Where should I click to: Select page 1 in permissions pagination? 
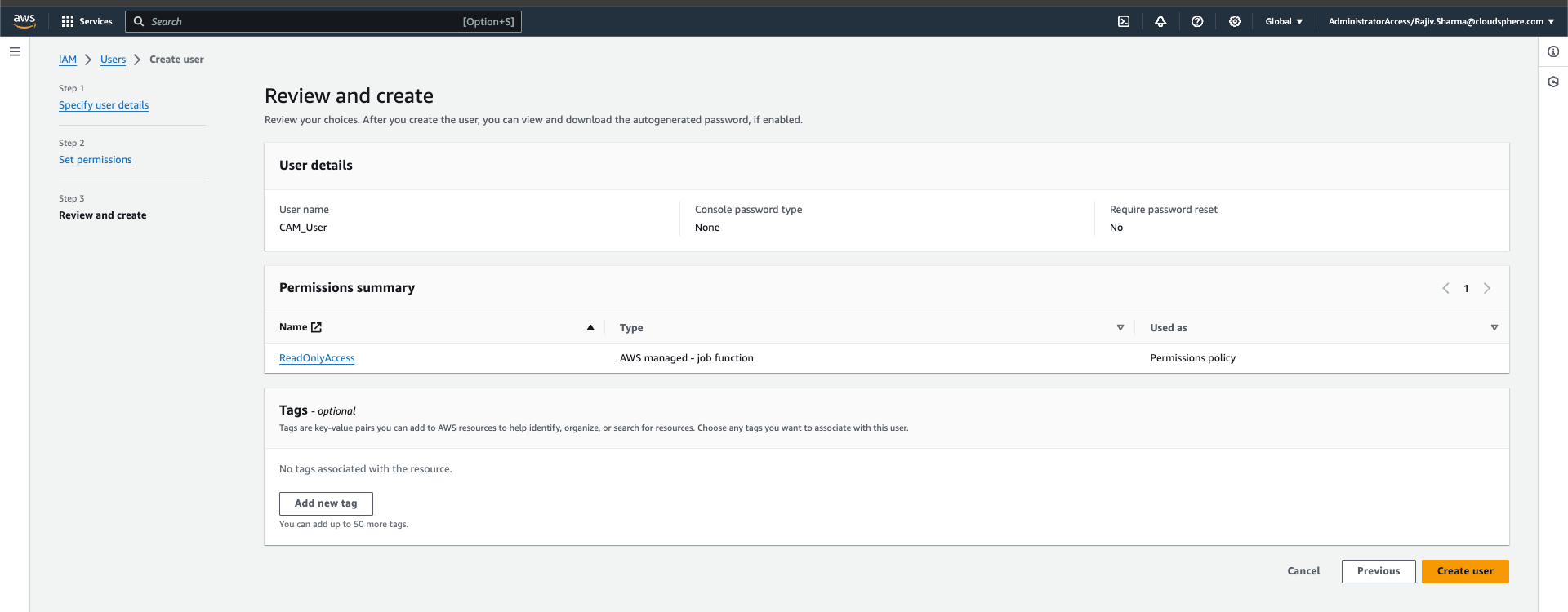(x=1466, y=288)
